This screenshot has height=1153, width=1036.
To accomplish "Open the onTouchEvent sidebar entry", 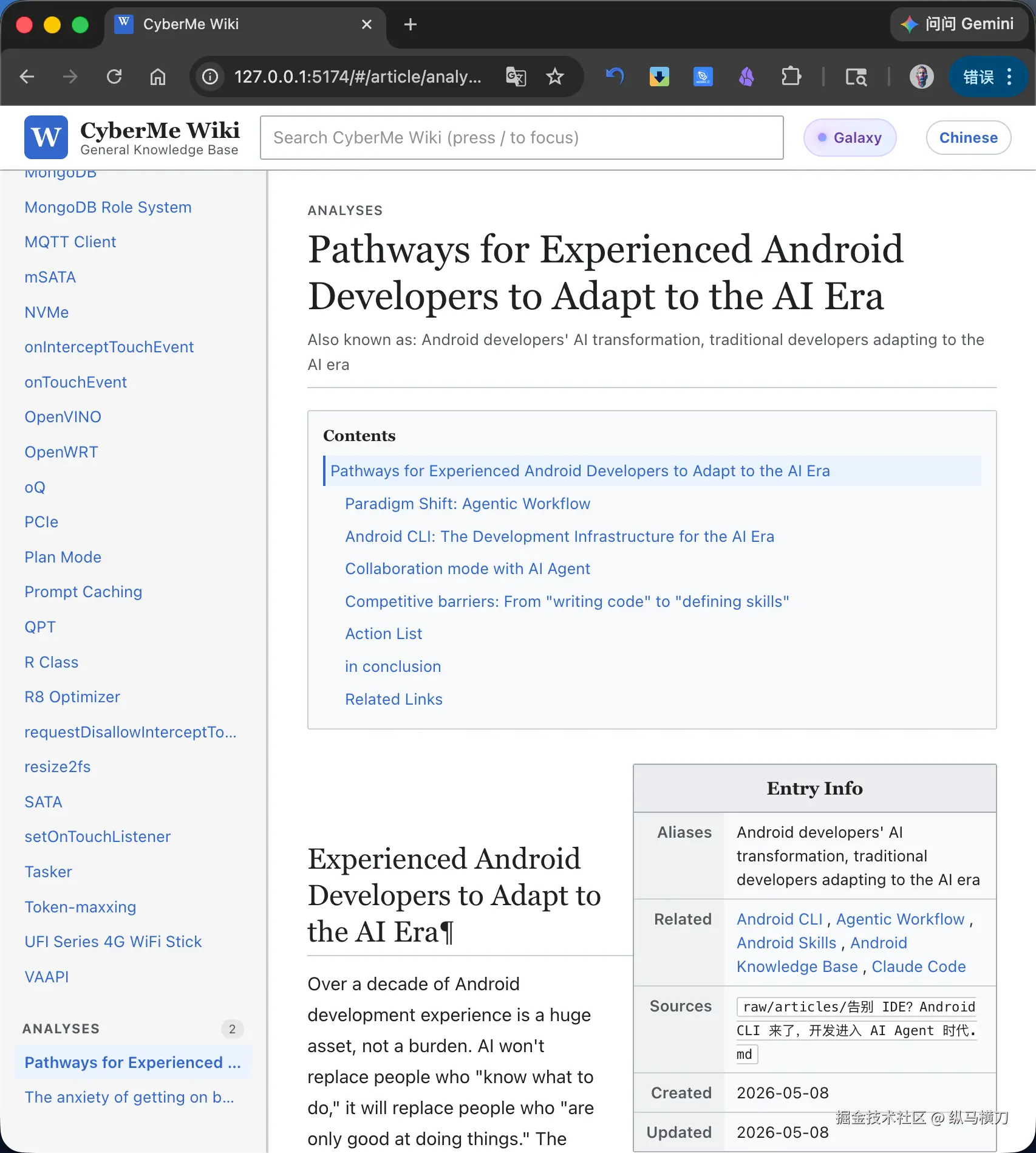I will tap(76, 382).
